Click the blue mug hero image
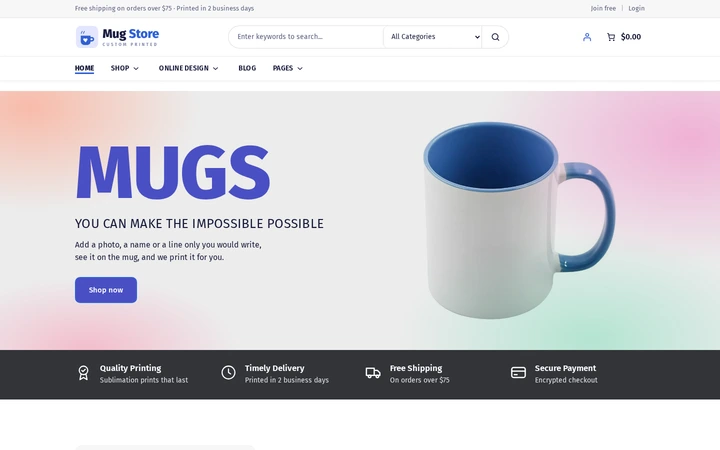The height and width of the screenshot is (450, 720). point(519,220)
